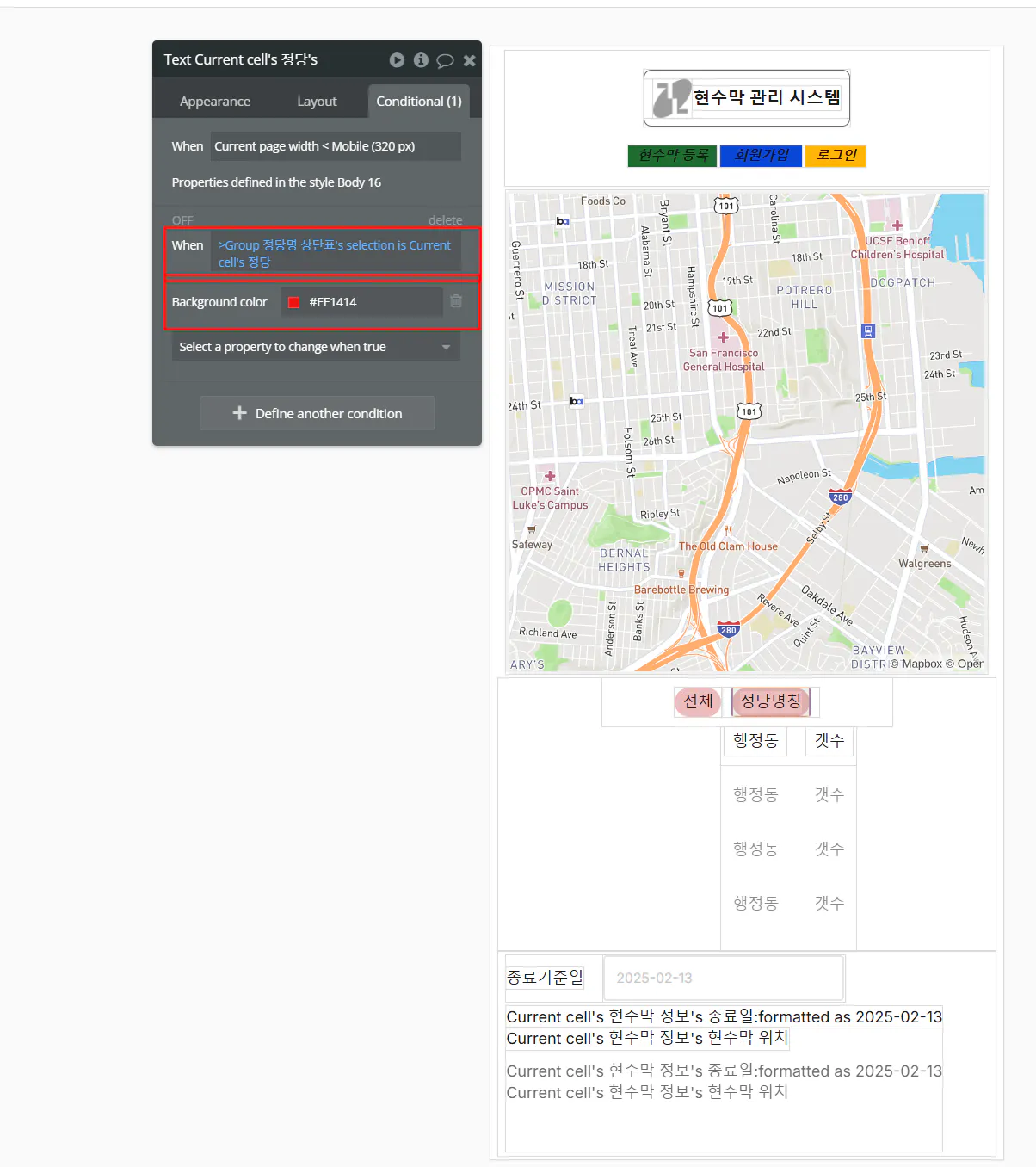
Task: Click the green 현수막 등록 button
Action: pyautogui.click(x=672, y=156)
